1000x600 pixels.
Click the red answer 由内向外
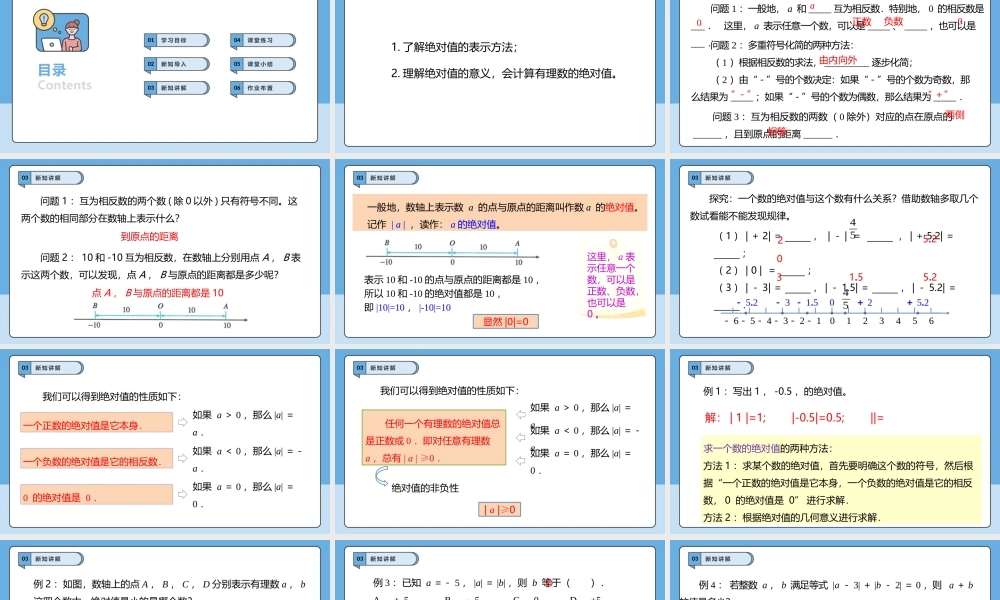(x=838, y=60)
